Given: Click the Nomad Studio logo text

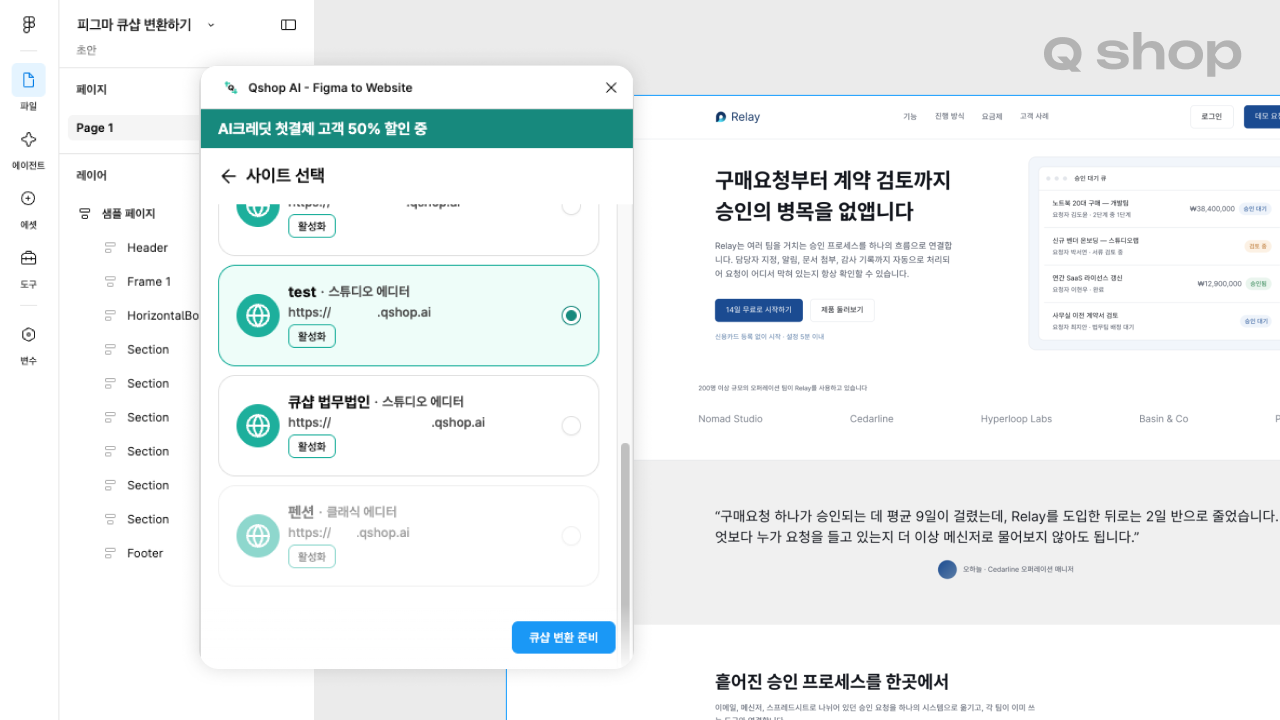Looking at the screenshot, I should [730, 419].
